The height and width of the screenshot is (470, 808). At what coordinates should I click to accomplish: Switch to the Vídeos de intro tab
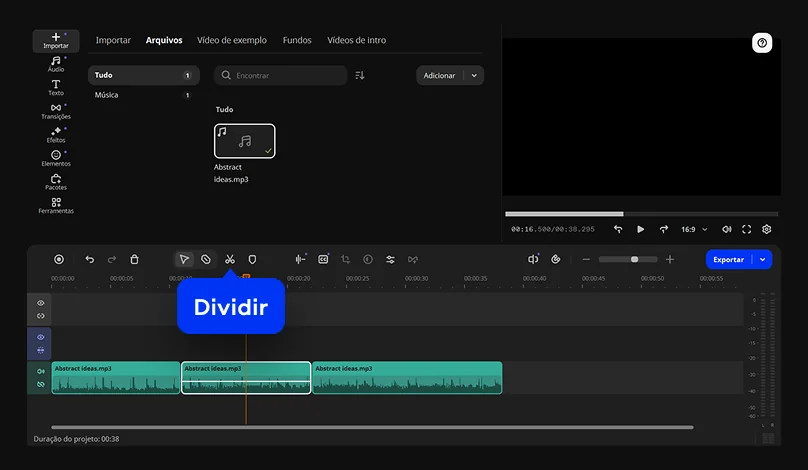tap(356, 40)
